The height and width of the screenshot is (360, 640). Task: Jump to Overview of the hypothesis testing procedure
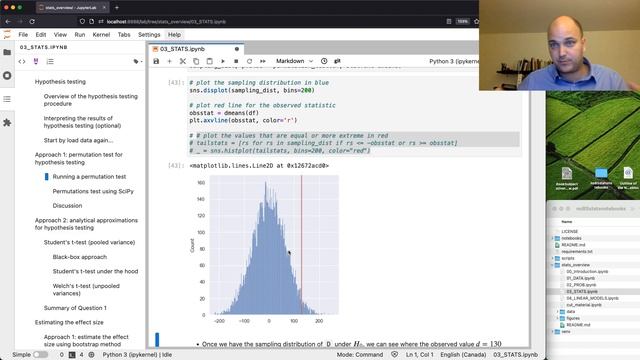coord(91,100)
